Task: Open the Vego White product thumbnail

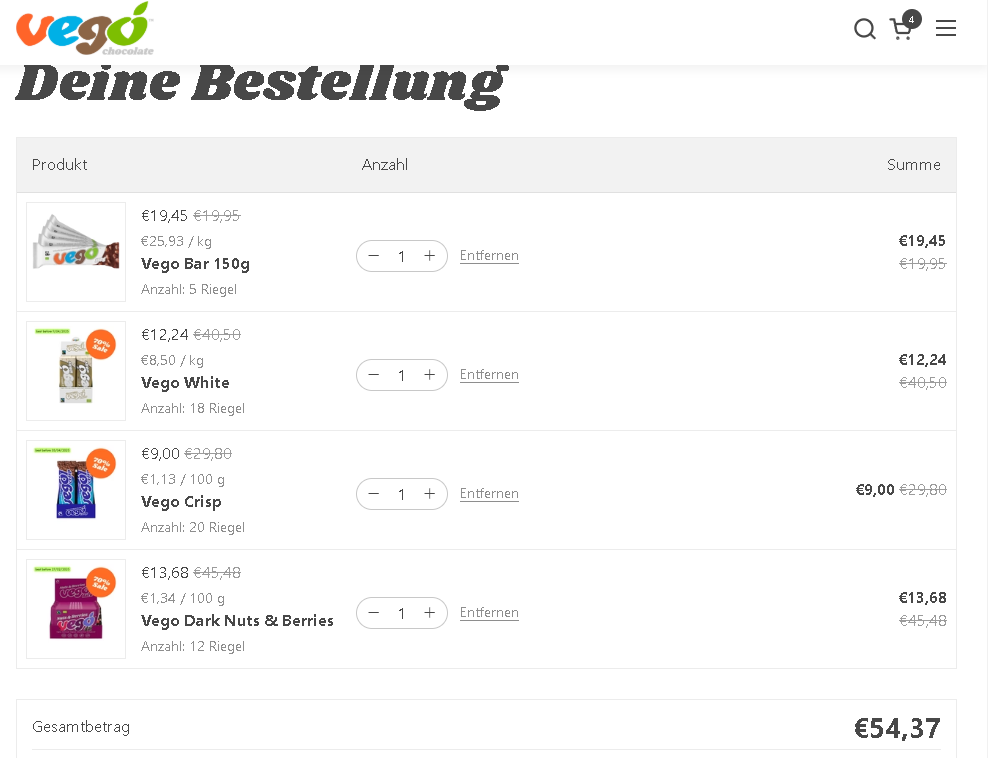Action: [76, 371]
